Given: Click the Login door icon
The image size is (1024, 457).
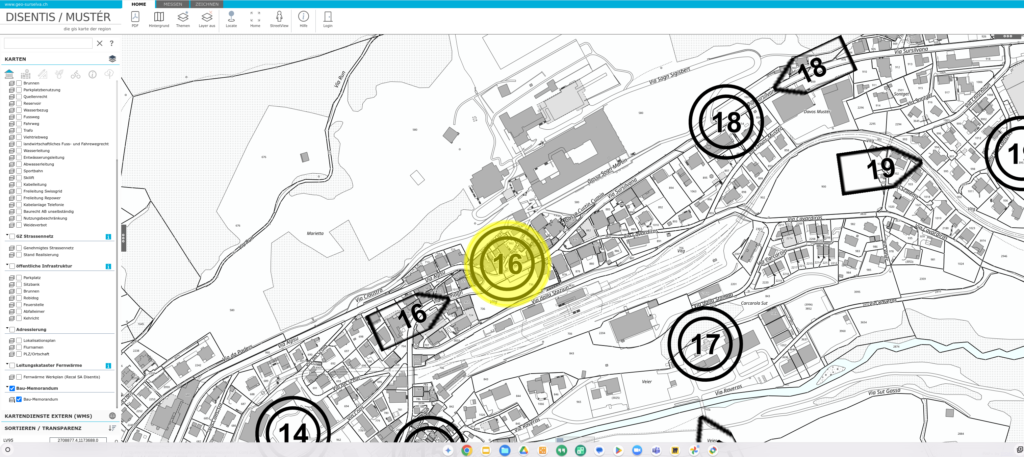Looking at the screenshot, I should coord(327,18).
